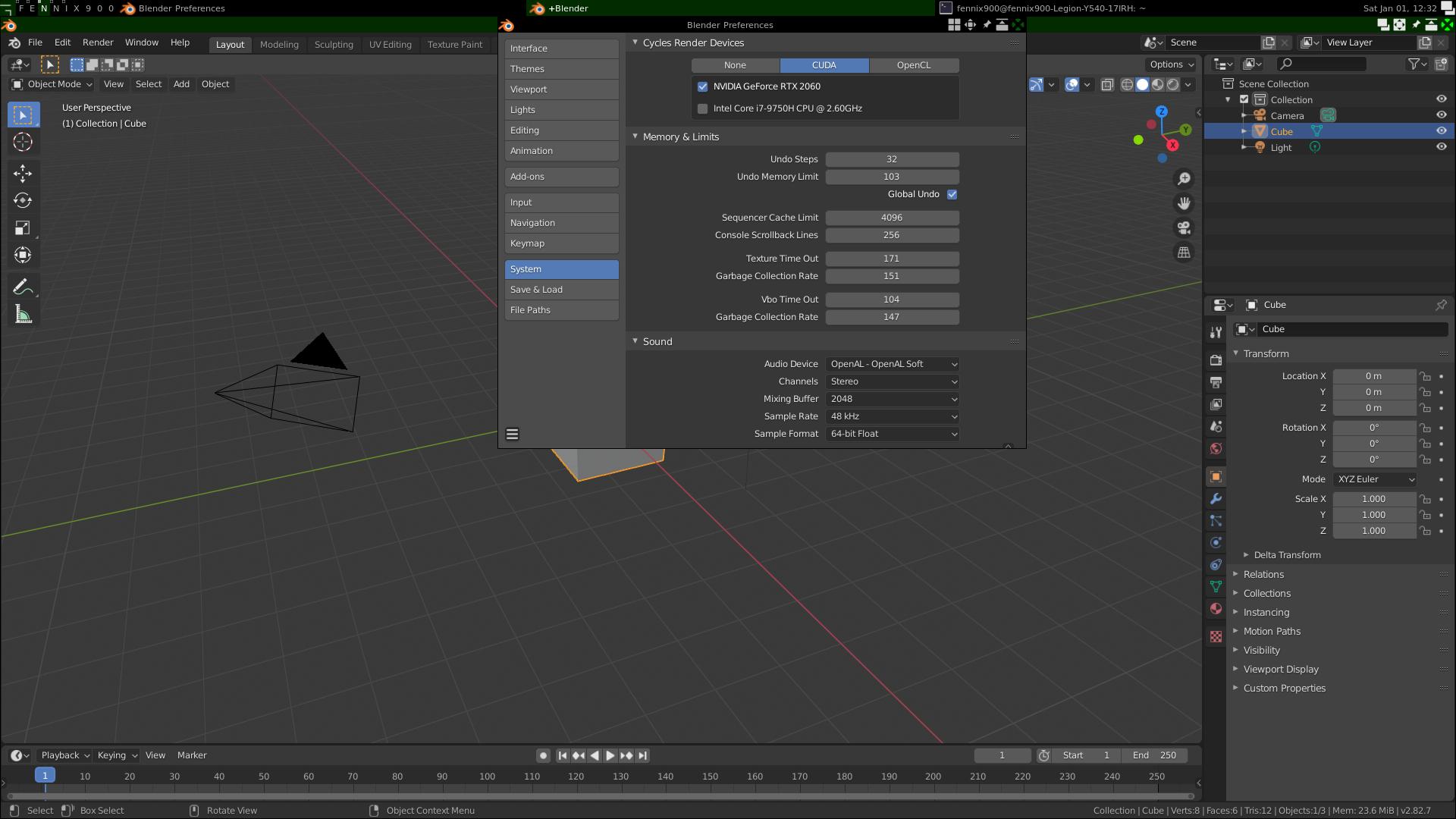Open the Output properties tab
Screen dimensions: 1456x819
pyautogui.click(x=1216, y=382)
